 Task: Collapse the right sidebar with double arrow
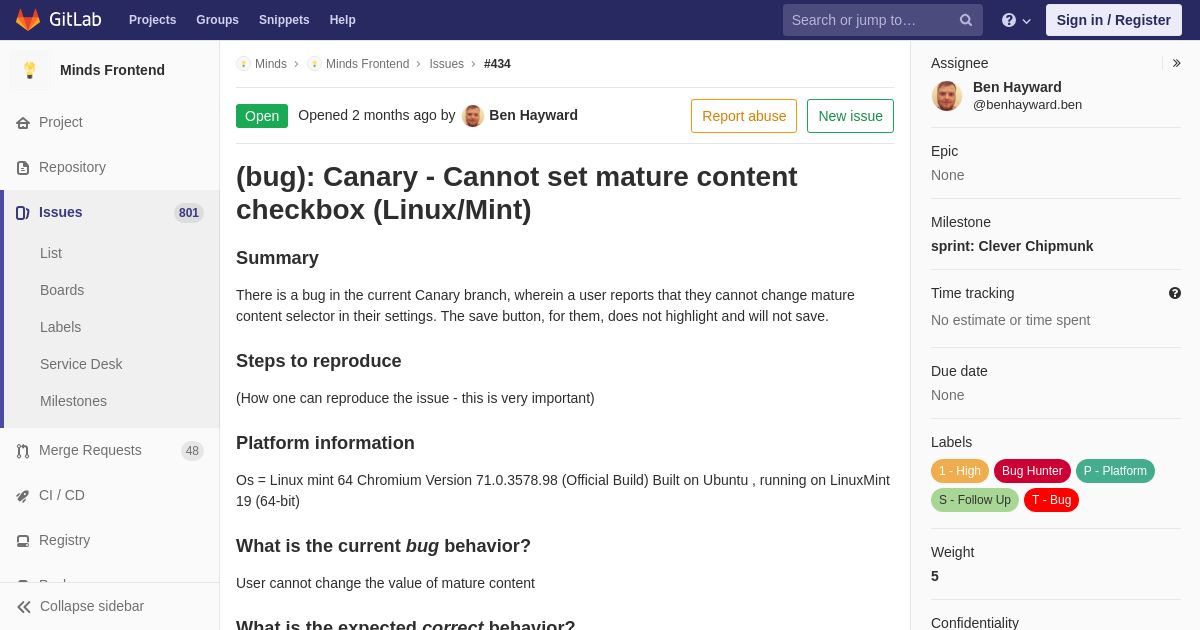(1176, 63)
